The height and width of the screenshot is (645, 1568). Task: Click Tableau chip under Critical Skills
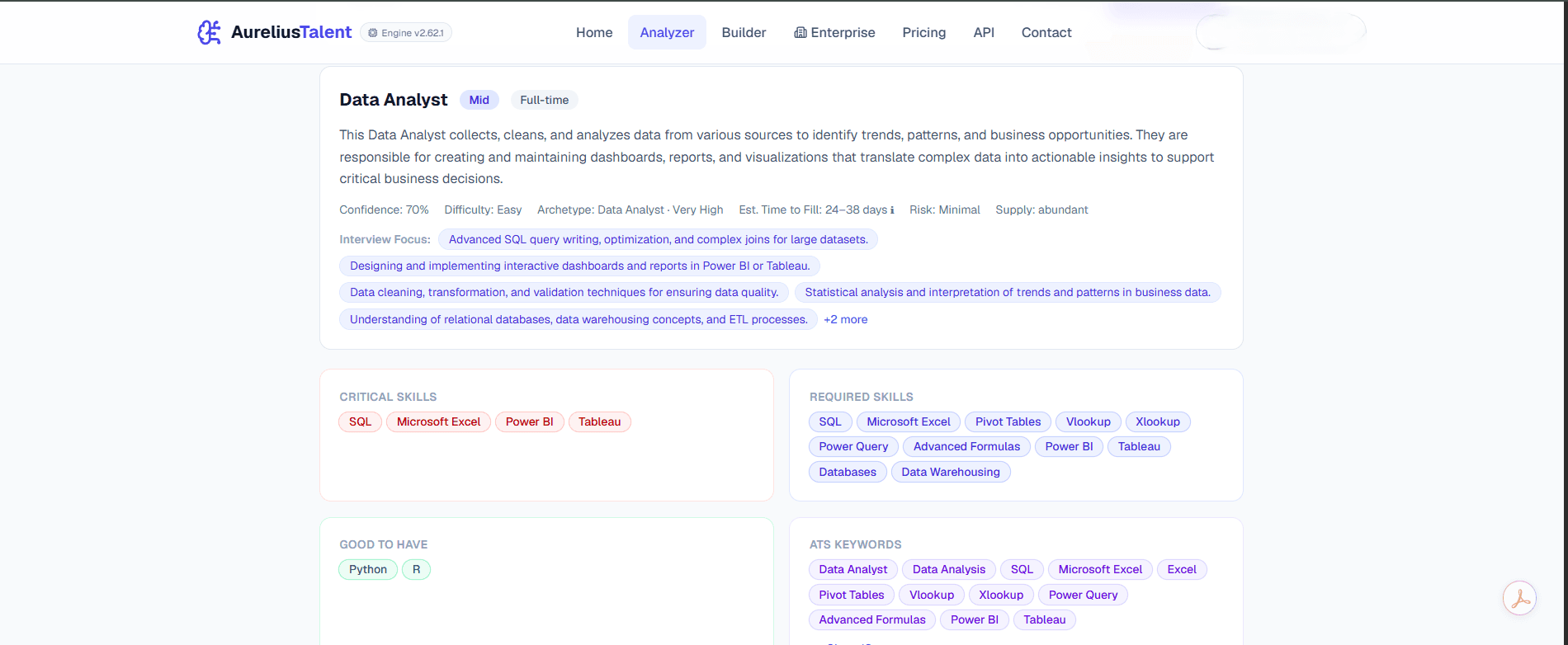point(599,421)
